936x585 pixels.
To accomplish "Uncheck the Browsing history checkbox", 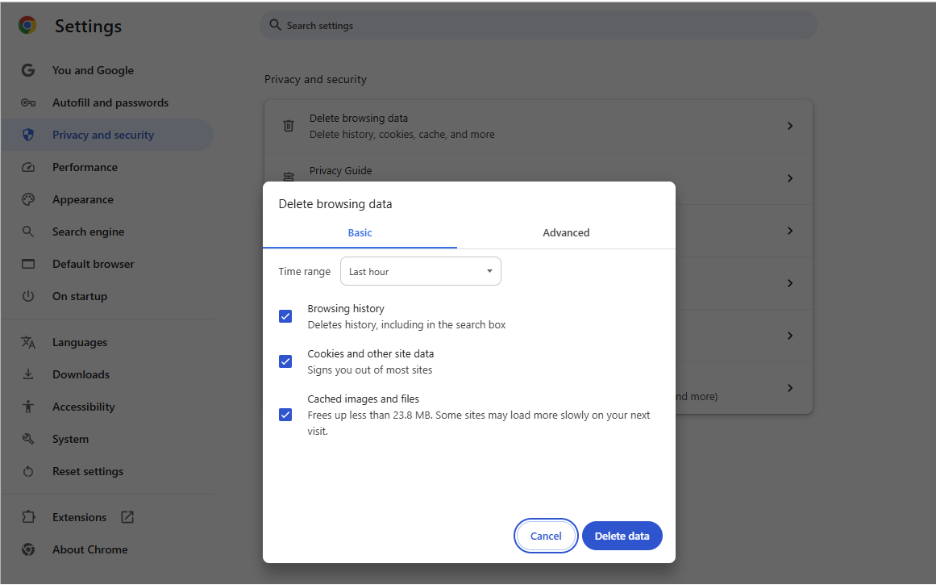I will [x=285, y=316].
